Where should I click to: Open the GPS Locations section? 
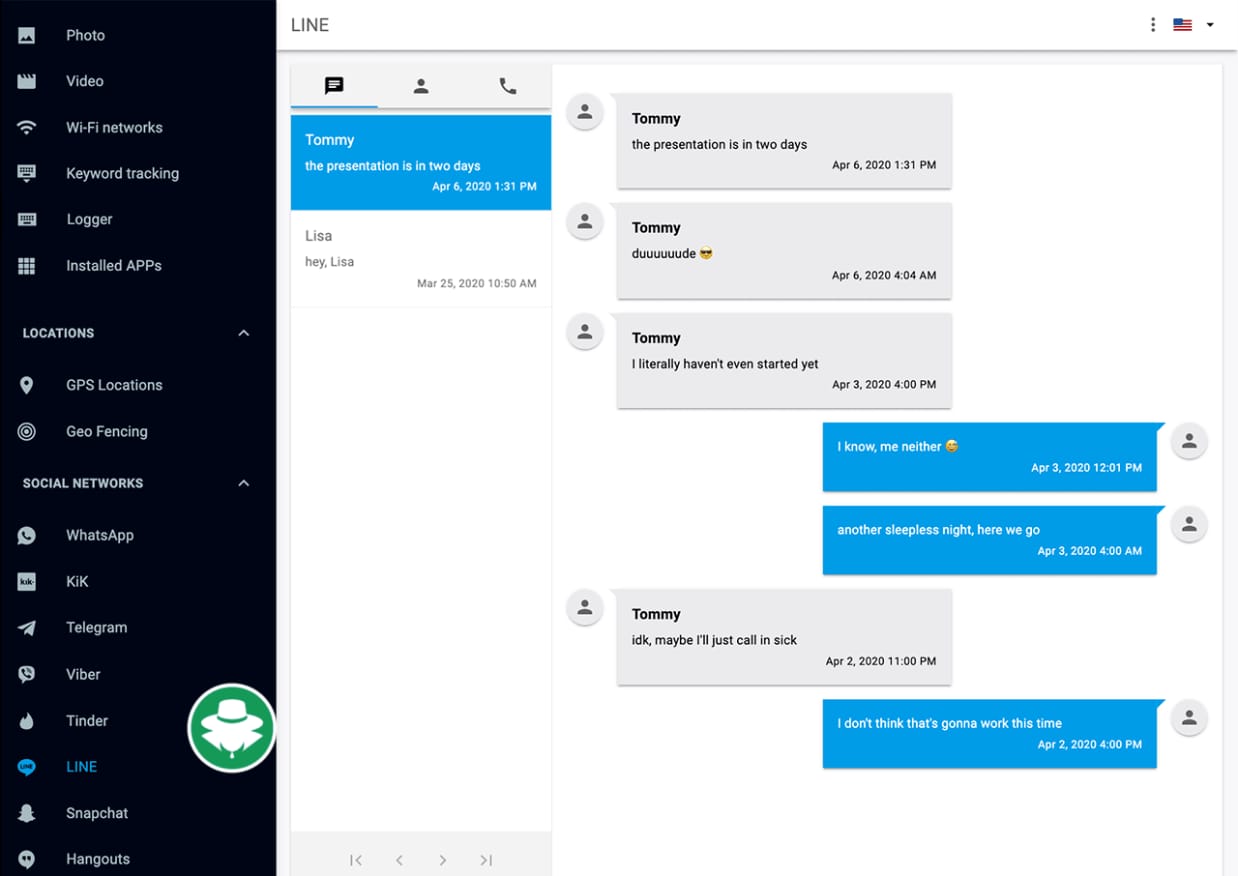click(x=26, y=385)
